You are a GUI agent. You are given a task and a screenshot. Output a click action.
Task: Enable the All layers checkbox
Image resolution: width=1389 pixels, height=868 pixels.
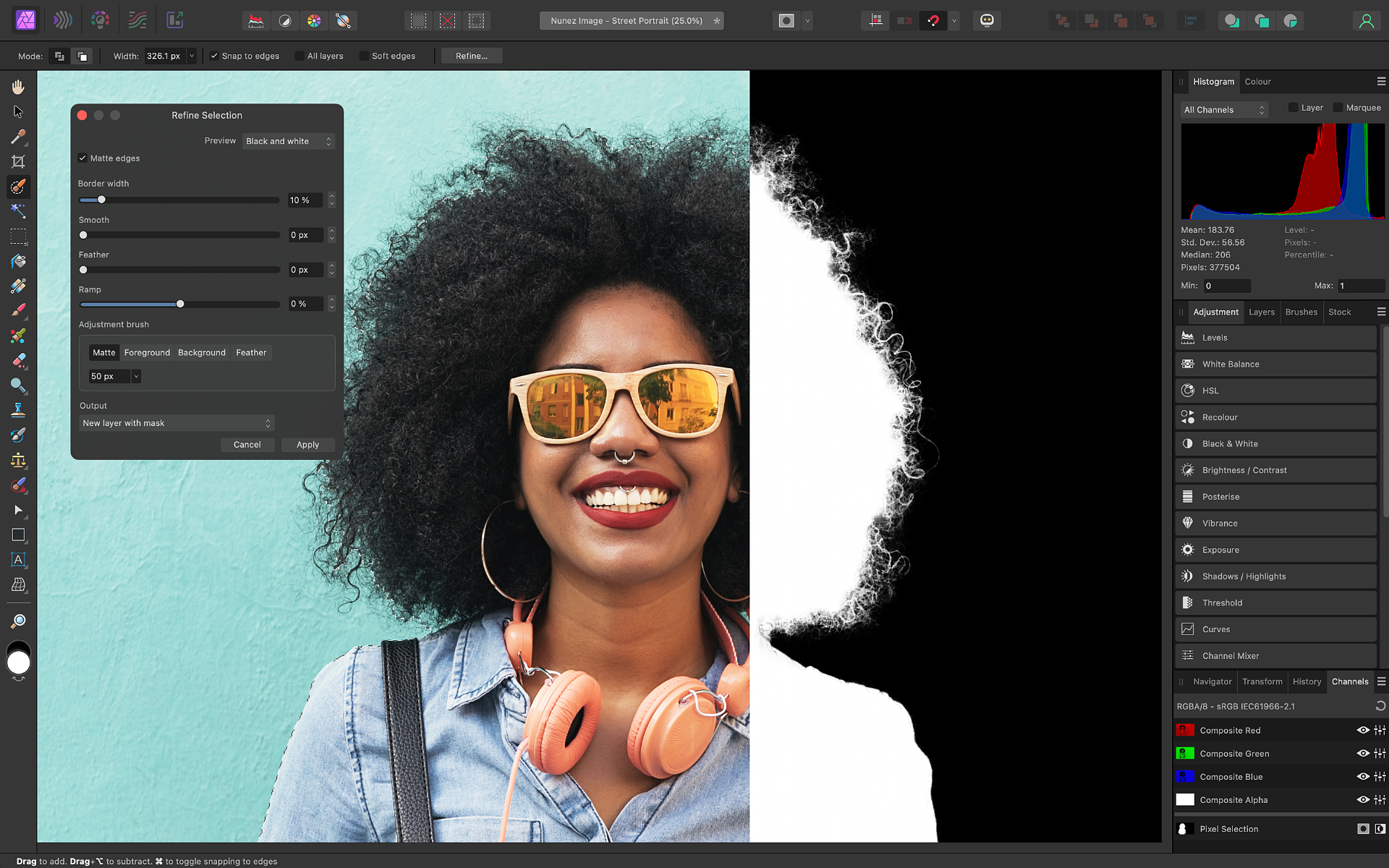click(300, 56)
